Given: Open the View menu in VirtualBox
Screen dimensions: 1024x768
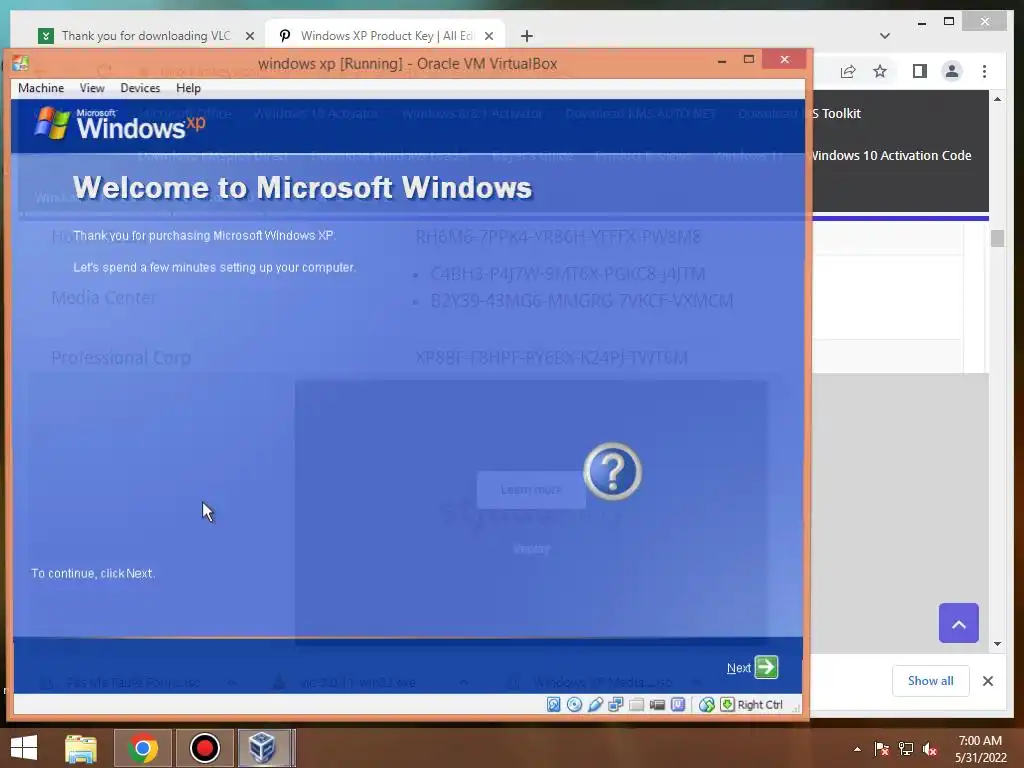Looking at the screenshot, I should point(92,88).
